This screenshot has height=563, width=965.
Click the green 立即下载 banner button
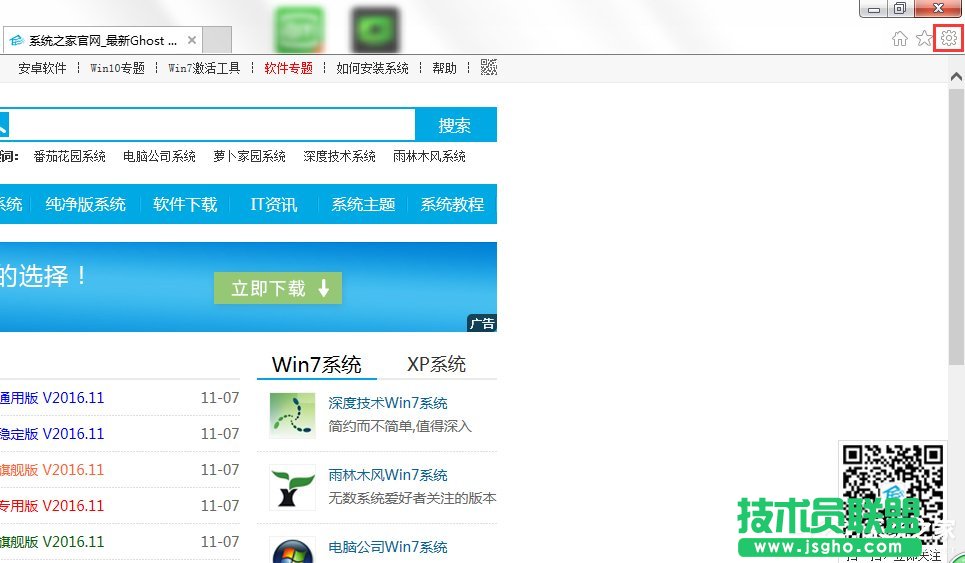pos(278,288)
